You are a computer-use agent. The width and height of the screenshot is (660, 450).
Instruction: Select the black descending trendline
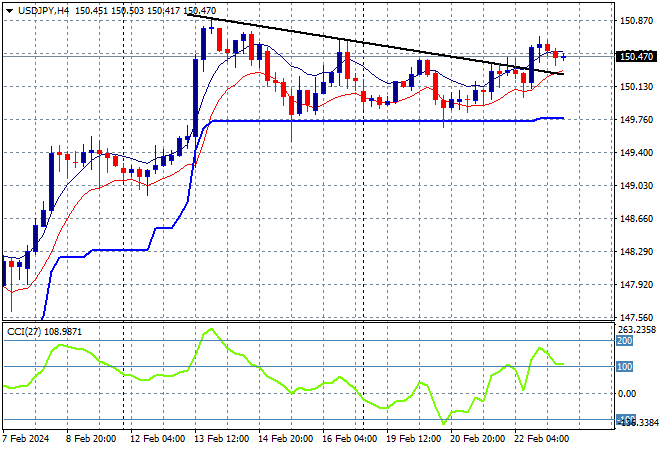[x=375, y=44]
